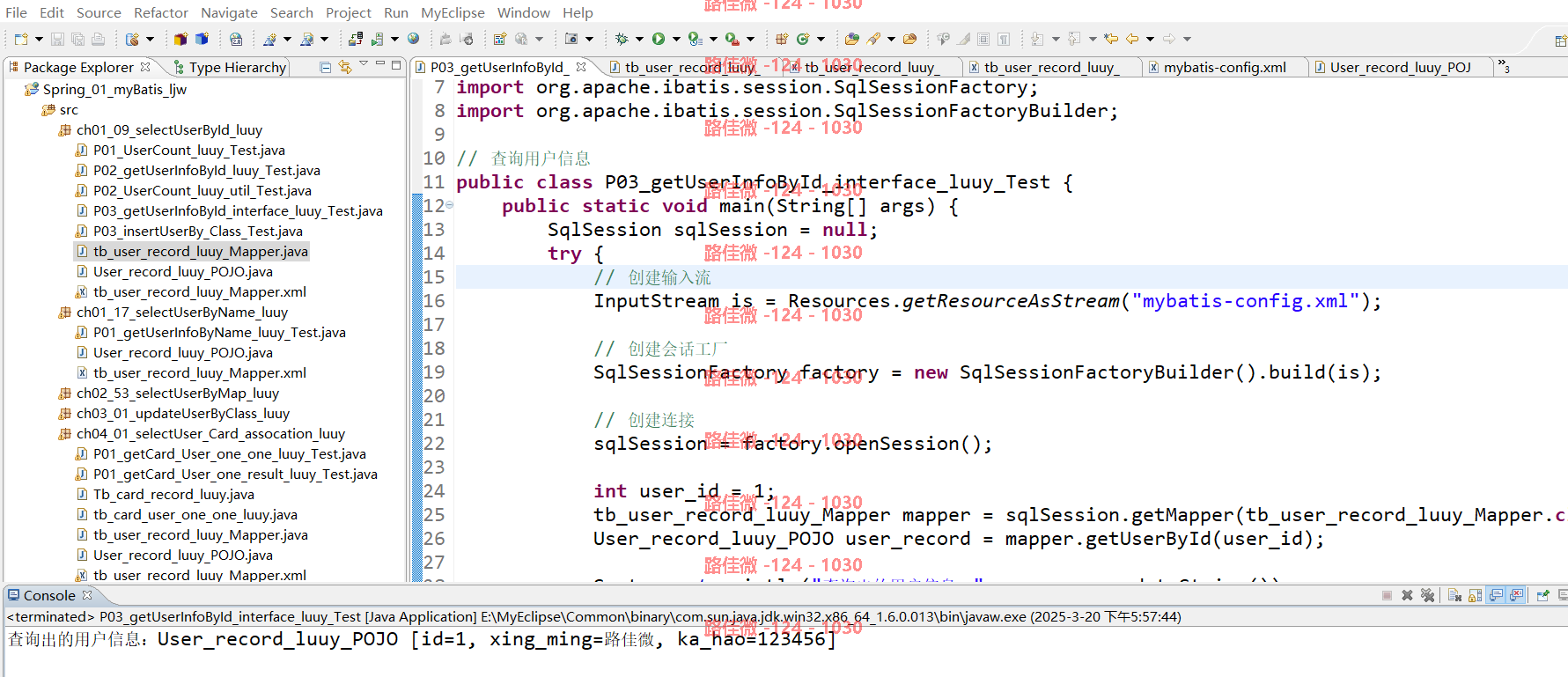Click the "mybatis-config.xml" string in the code

(1245, 301)
